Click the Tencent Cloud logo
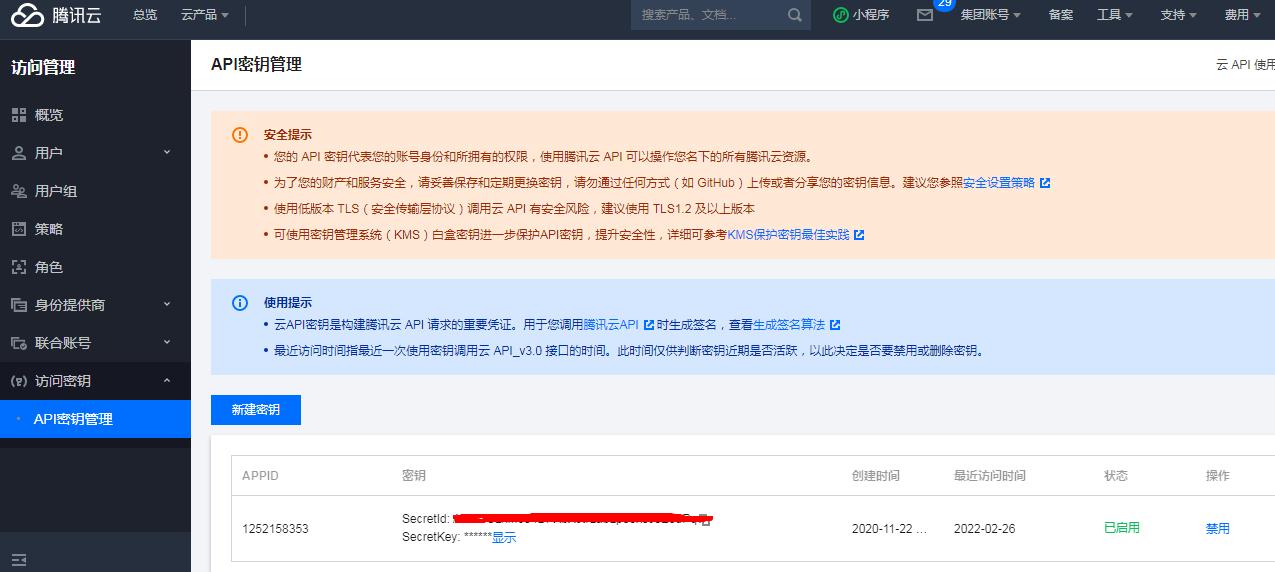 click(x=57, y=15)
